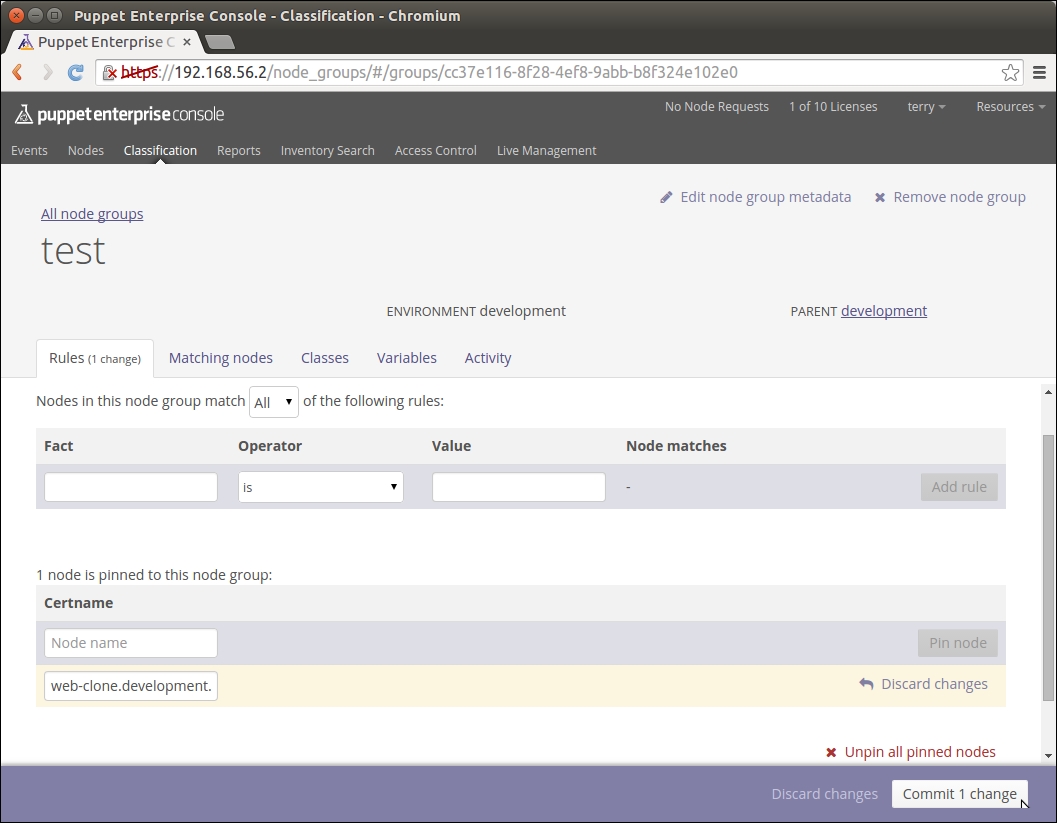
Task: Click the red X Unpin all icon
Action: point(831,753)
